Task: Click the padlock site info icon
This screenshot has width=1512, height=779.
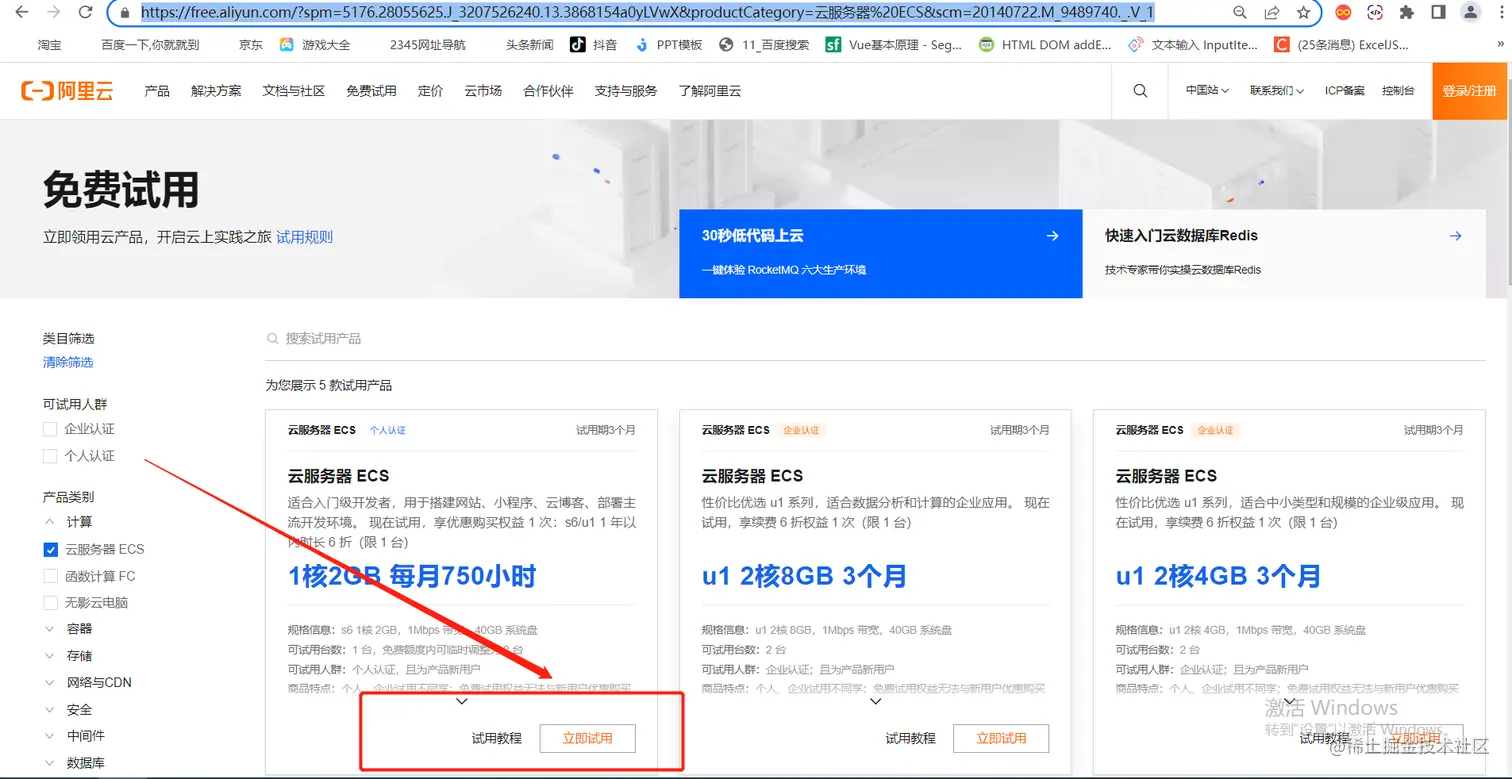Action: pos(125,13)
